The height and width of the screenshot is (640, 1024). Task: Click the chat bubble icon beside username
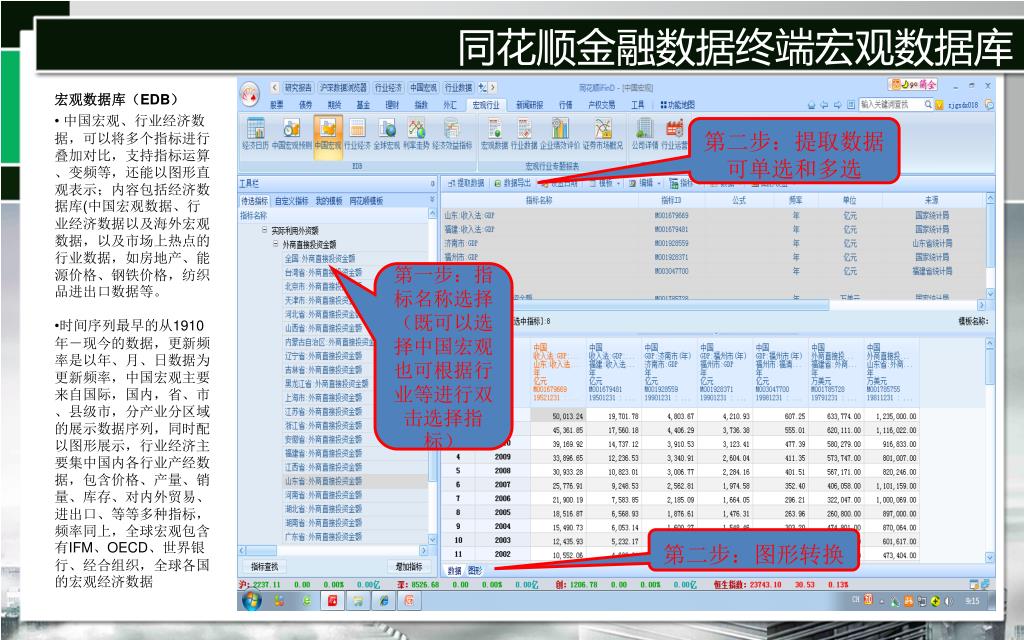[x=989, y=104]
